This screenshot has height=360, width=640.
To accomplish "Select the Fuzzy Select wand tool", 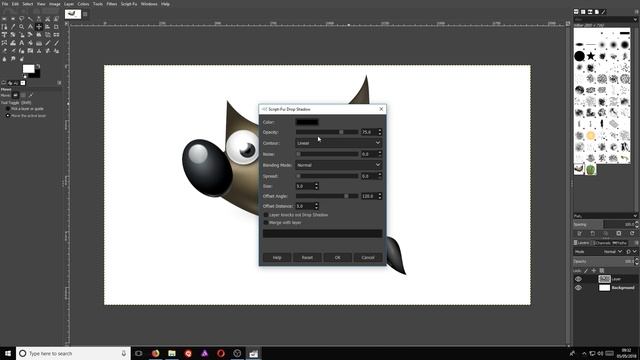I will [x=30, y=19].
